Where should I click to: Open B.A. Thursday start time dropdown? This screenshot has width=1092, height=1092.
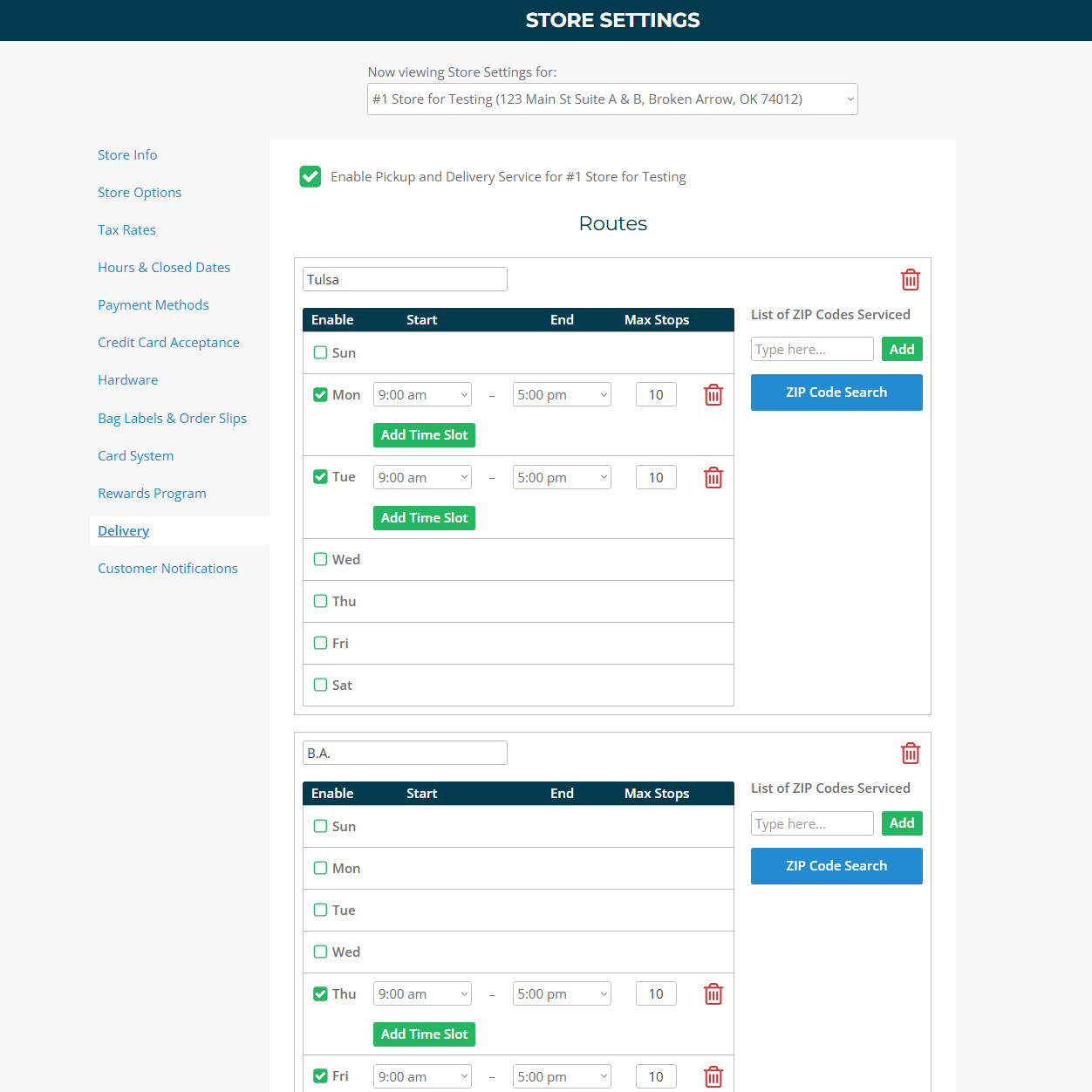[422, 993]
